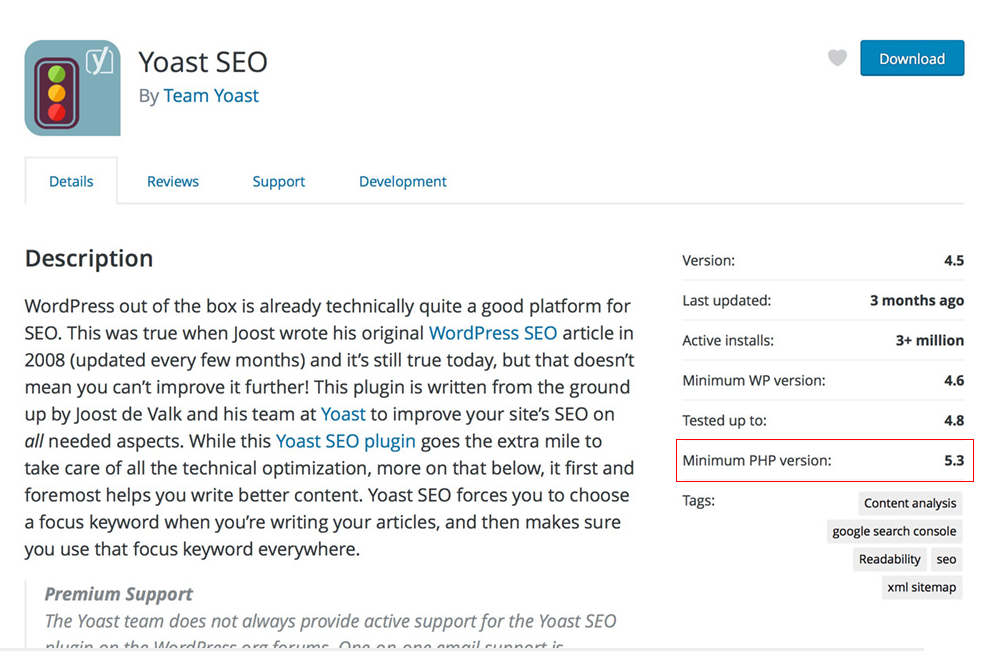Click the Yoast SEO plugin title
The height and width of the screenshot is (651, 991).
click(203, 62)
